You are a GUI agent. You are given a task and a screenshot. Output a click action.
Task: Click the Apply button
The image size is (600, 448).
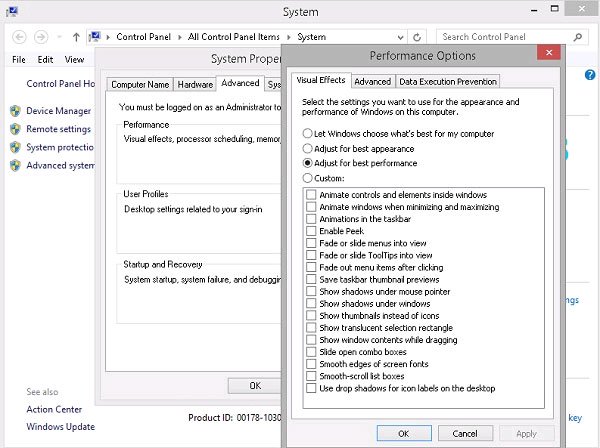[x=526, y=433]
